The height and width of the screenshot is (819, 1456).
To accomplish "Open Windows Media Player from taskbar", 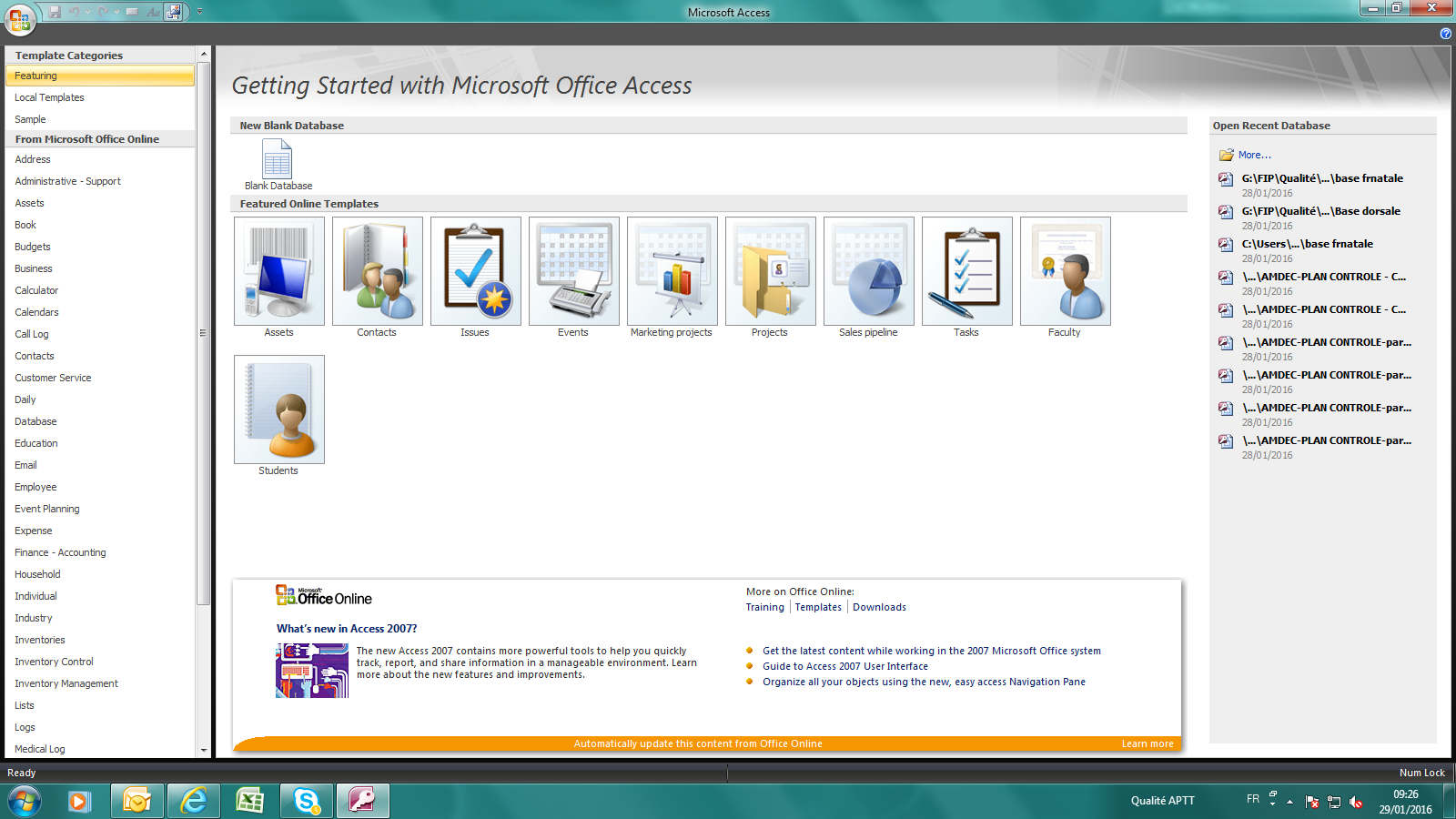I will point(79,802).
